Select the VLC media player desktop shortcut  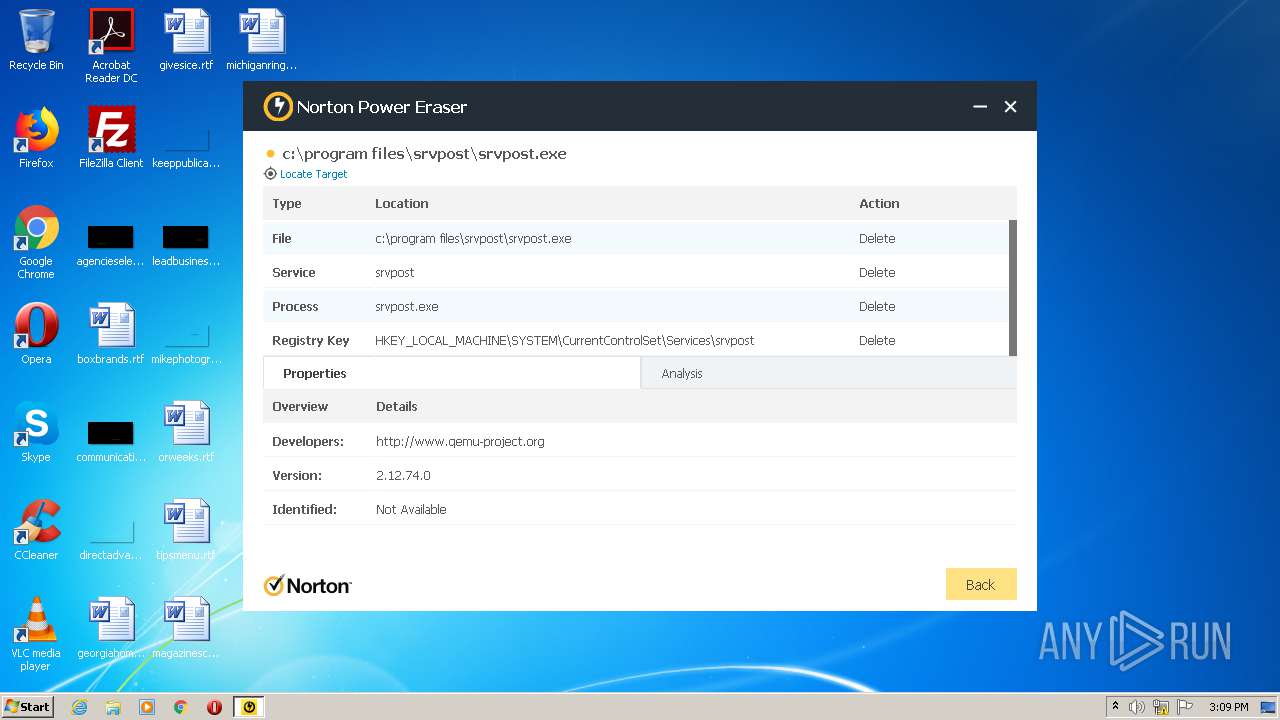[x=36, y=634]
